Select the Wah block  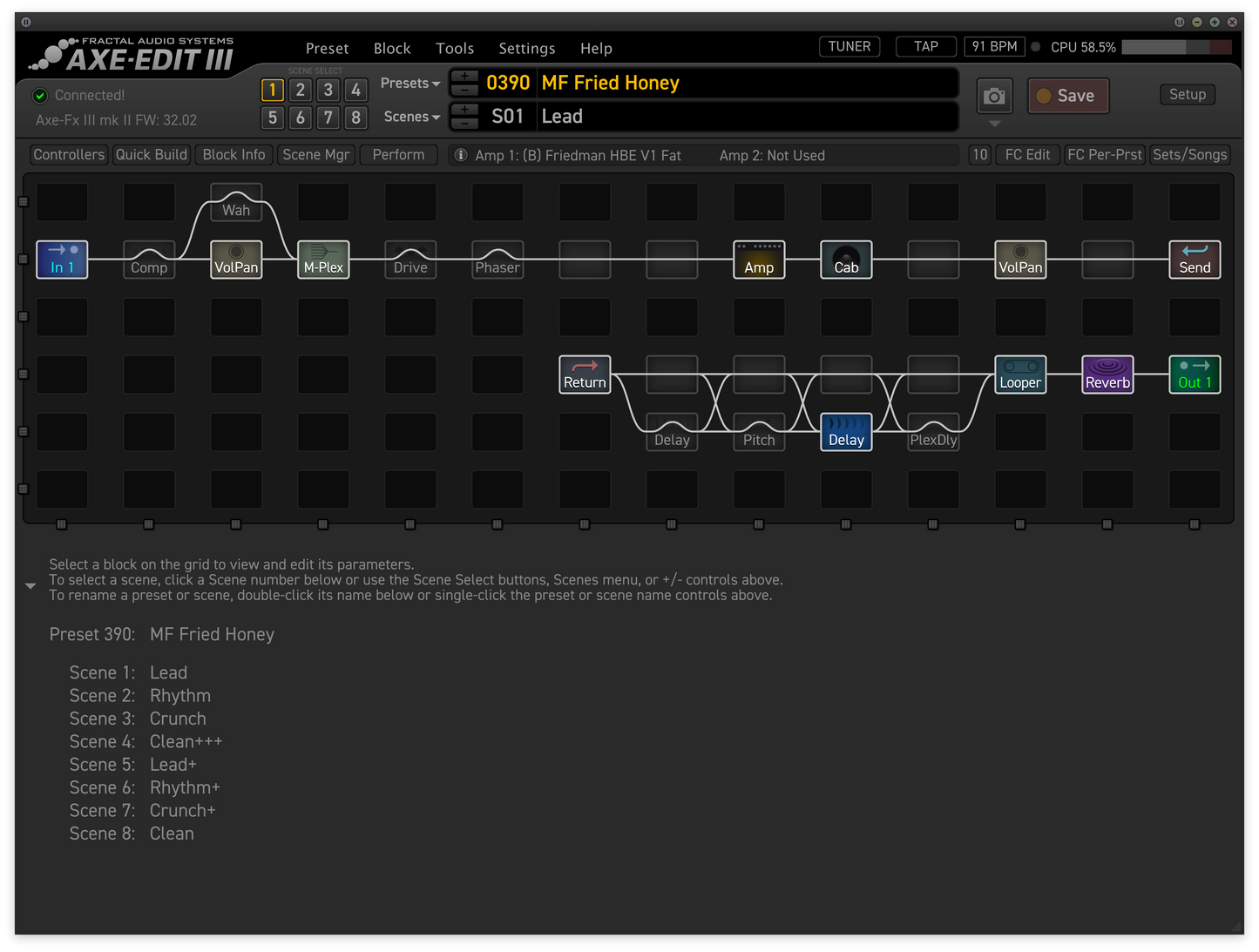[x=236, y=202]
